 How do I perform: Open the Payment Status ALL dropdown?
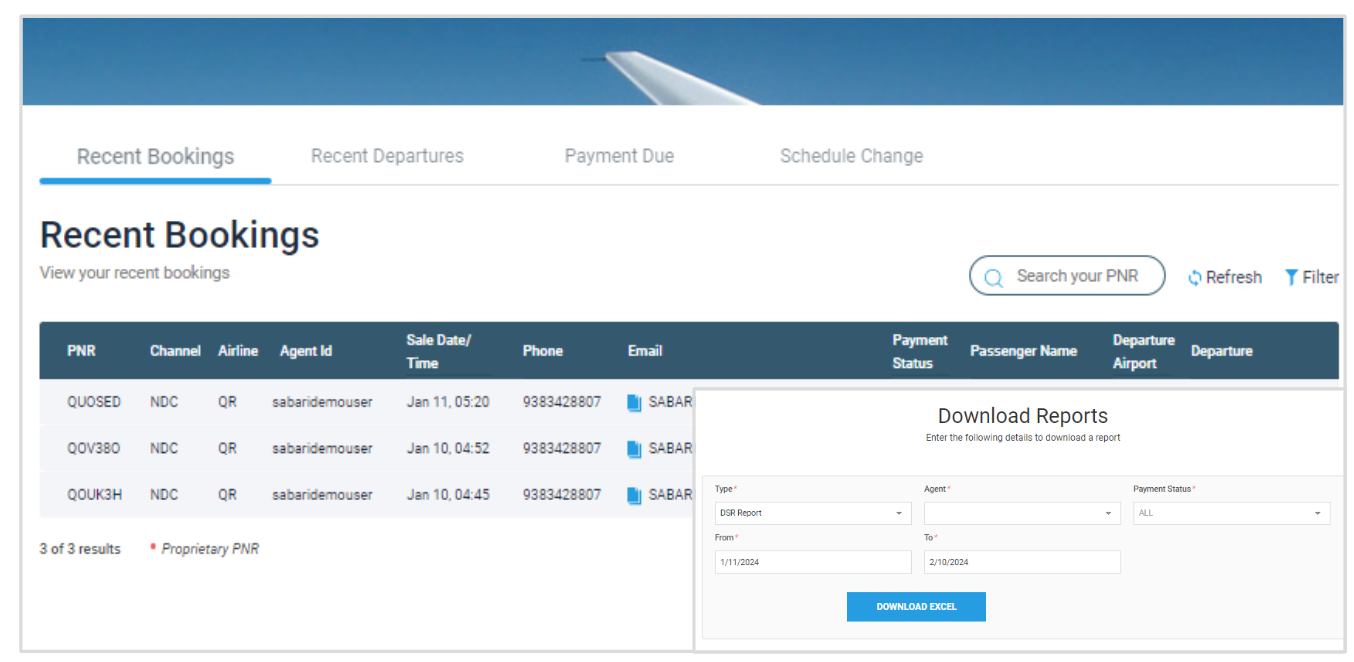1230,512
